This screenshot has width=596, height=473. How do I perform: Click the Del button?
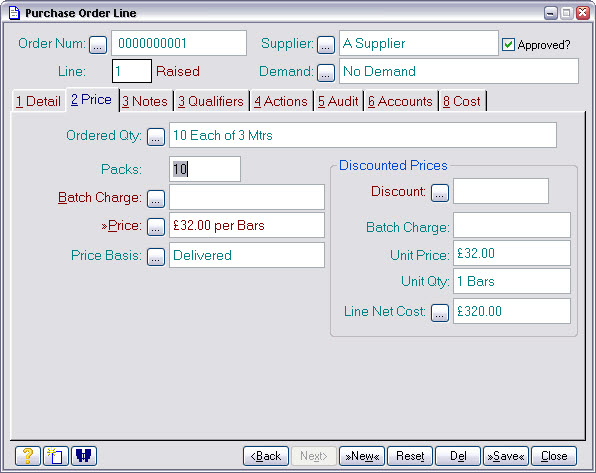(458, 456)
